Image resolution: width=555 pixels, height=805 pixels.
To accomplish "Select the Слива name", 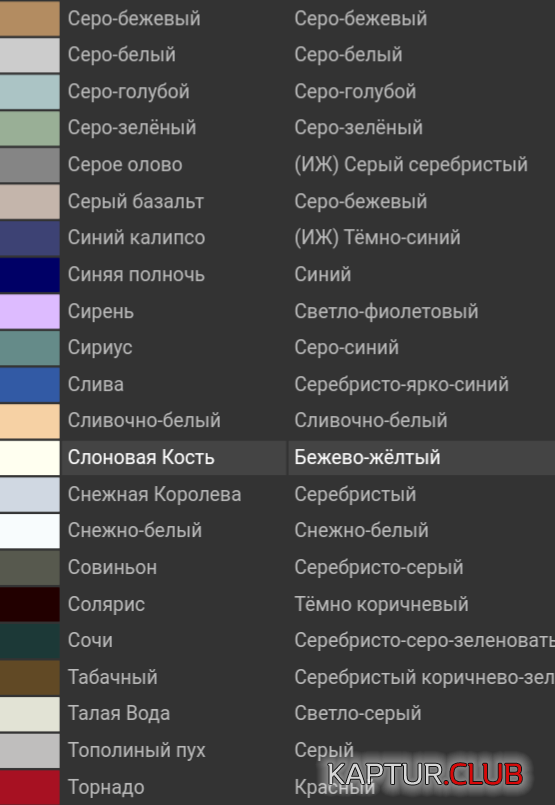I will (95, 385).
